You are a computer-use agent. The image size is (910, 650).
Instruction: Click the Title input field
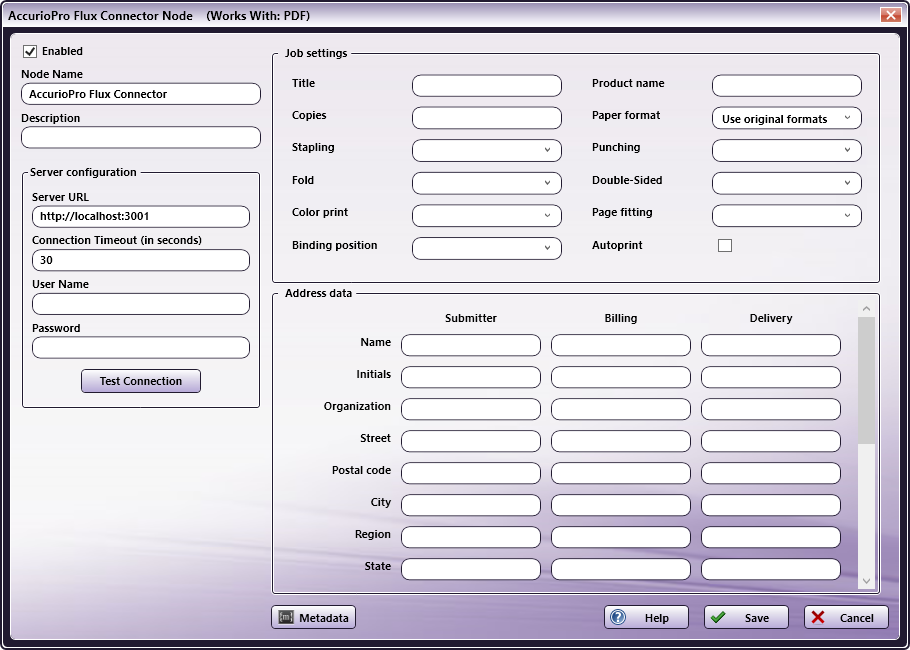click(487, 85)
